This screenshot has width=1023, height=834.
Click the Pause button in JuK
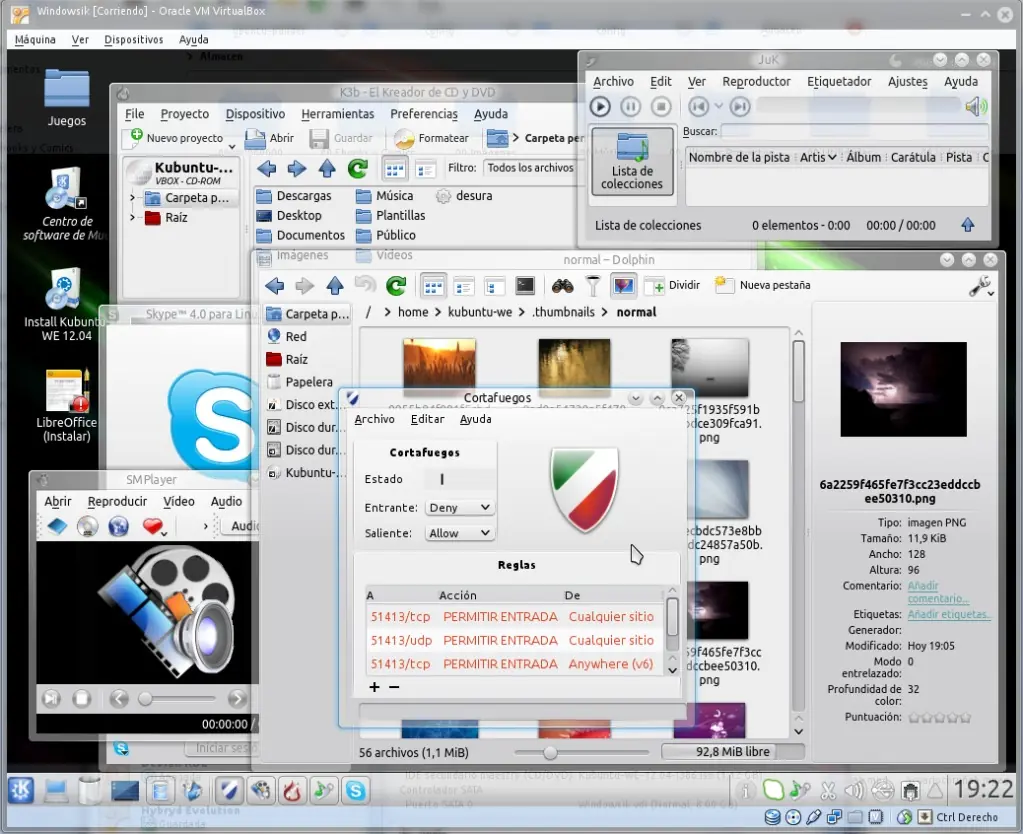(x=630, y=106)
